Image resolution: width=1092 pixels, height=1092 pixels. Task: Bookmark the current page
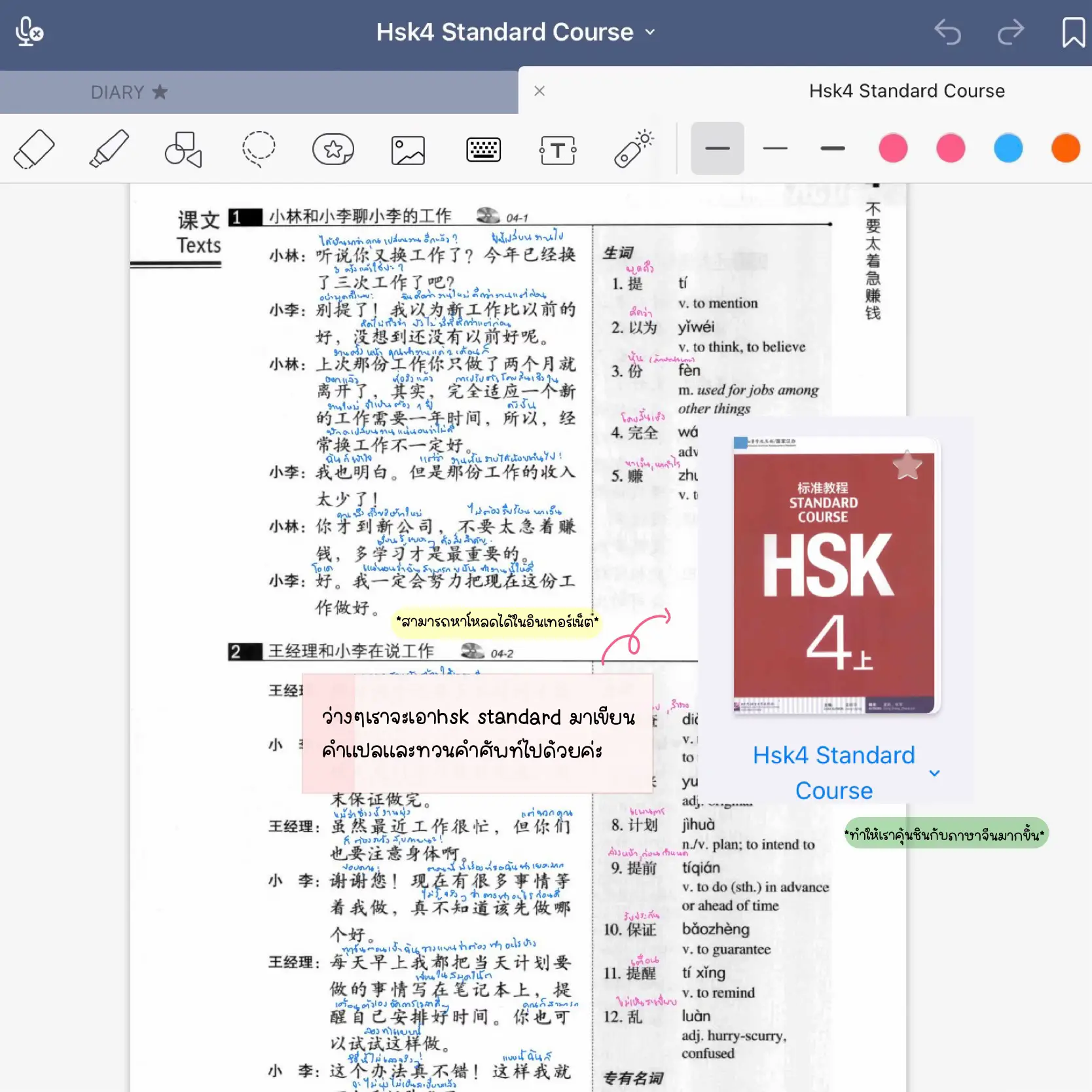pyautogui.click(x=1072, y=32)
